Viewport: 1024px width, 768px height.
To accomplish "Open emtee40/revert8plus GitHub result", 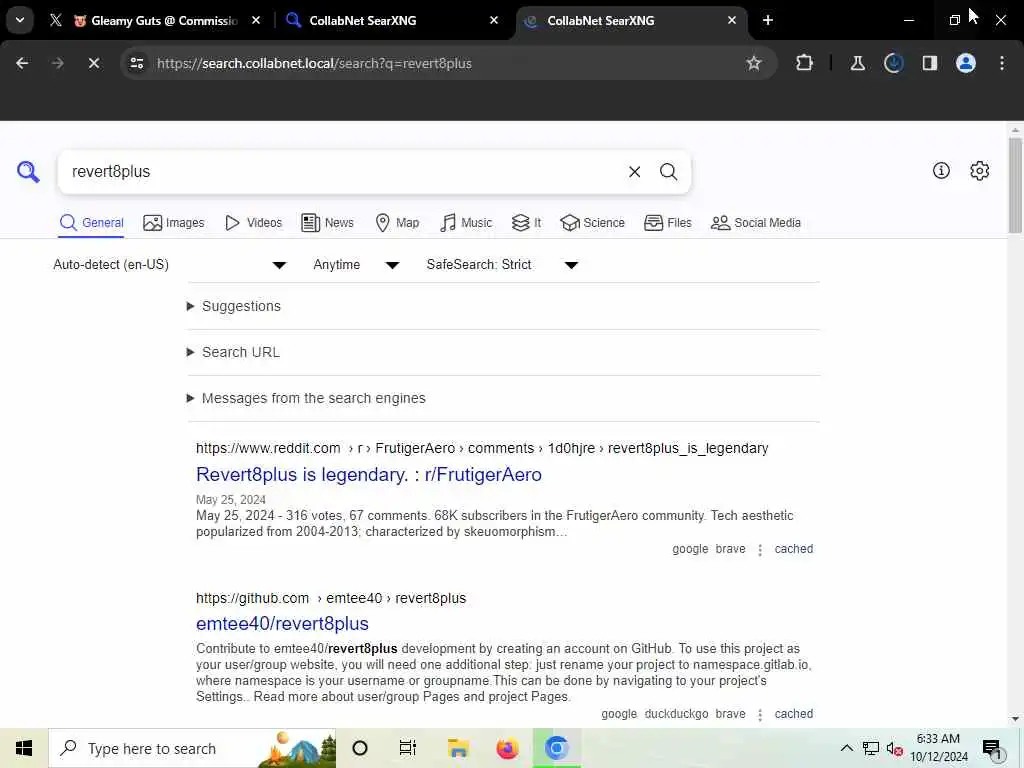I will (x=282, y=624).
